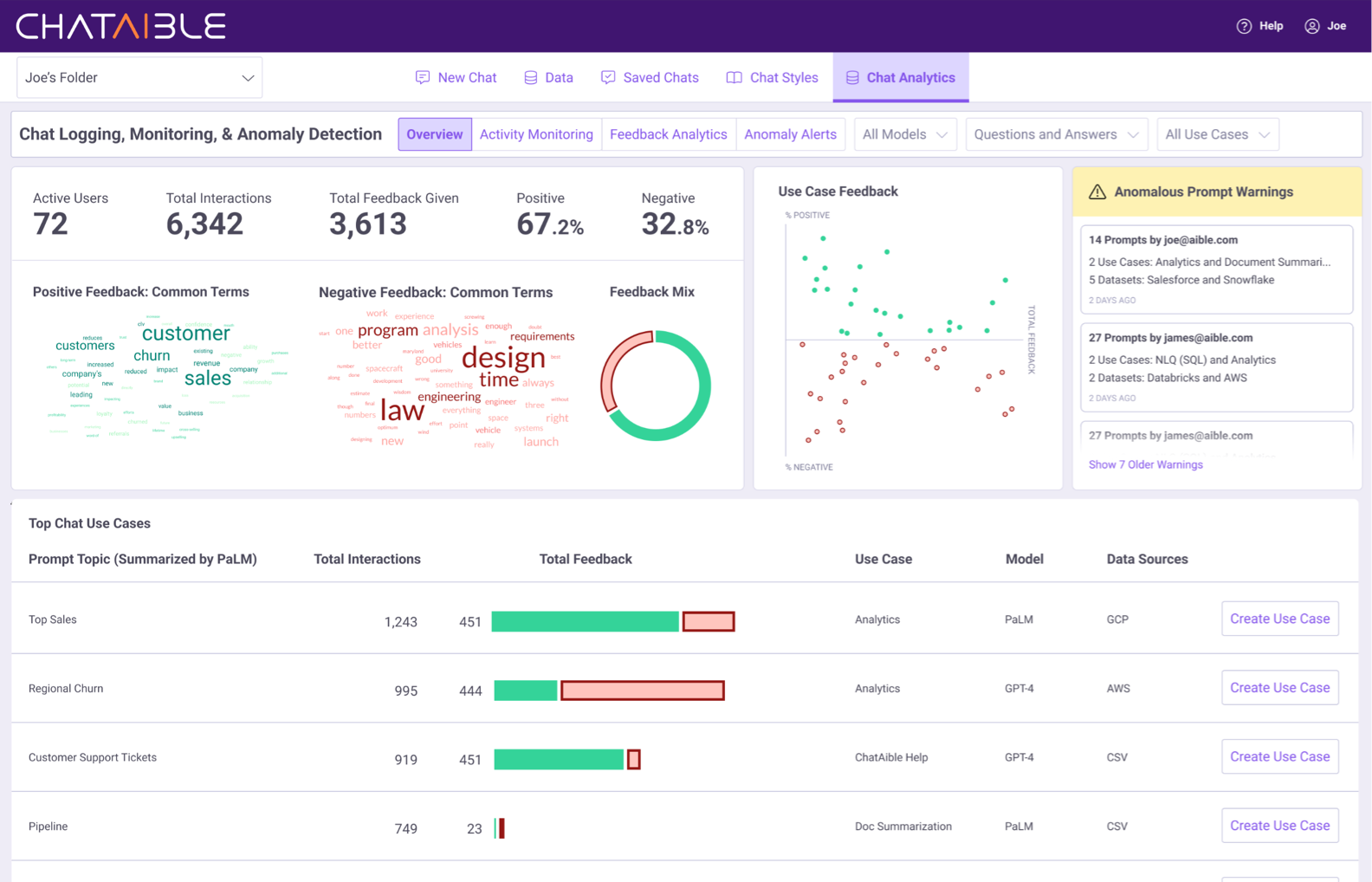Open the Questions and Answers dropdown
The width and height of the screenshot is (1372, 882).
coord(1057,134)
